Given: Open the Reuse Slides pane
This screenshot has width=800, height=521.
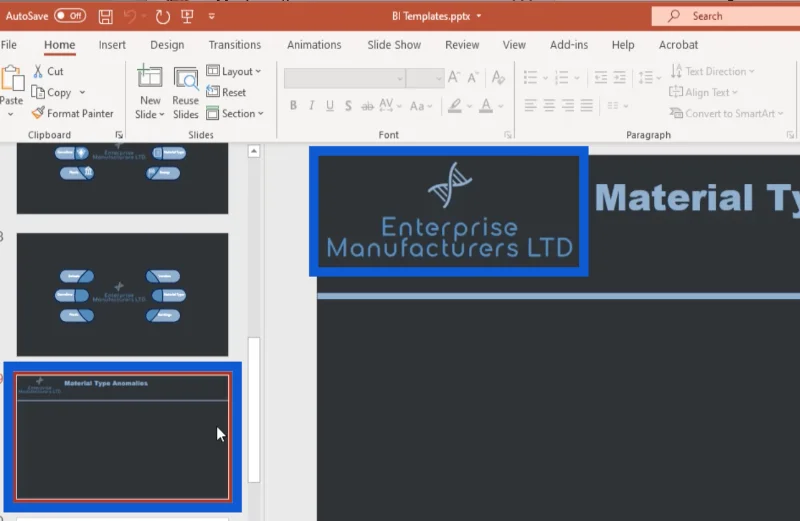Looking at the screenshot, I should (x=185, y=93).
